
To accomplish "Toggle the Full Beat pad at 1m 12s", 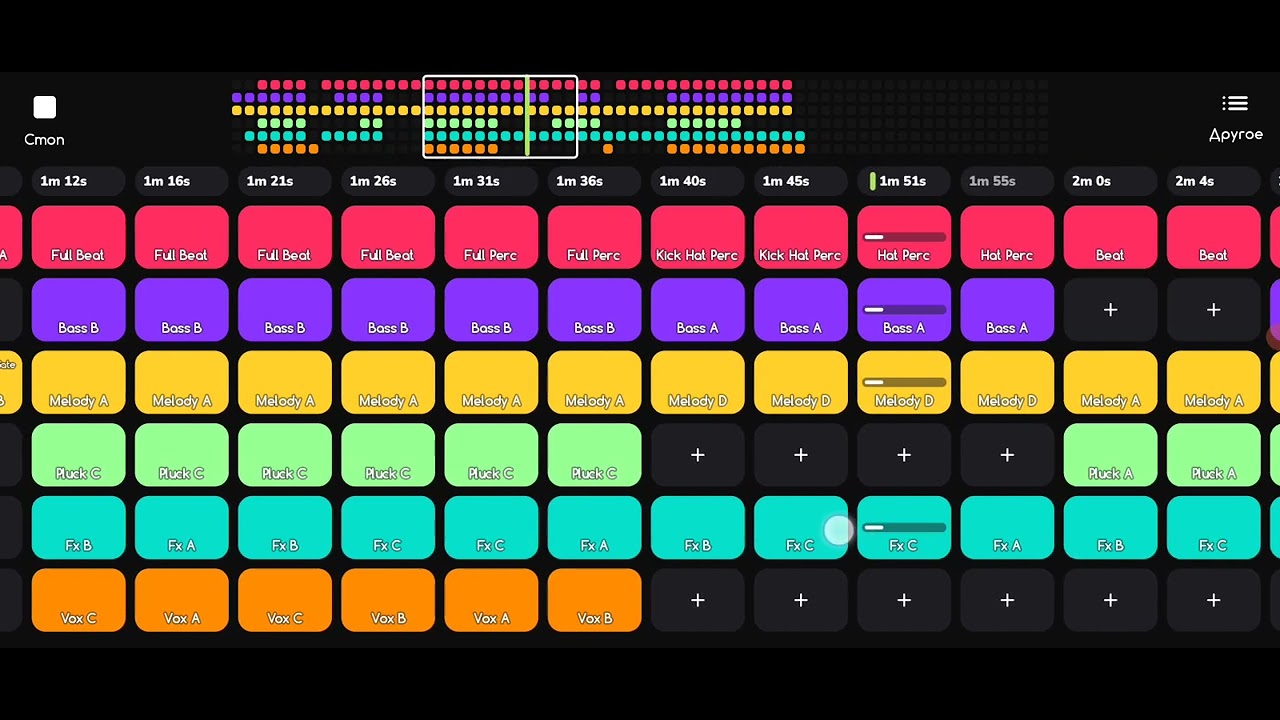I will 78,238.
